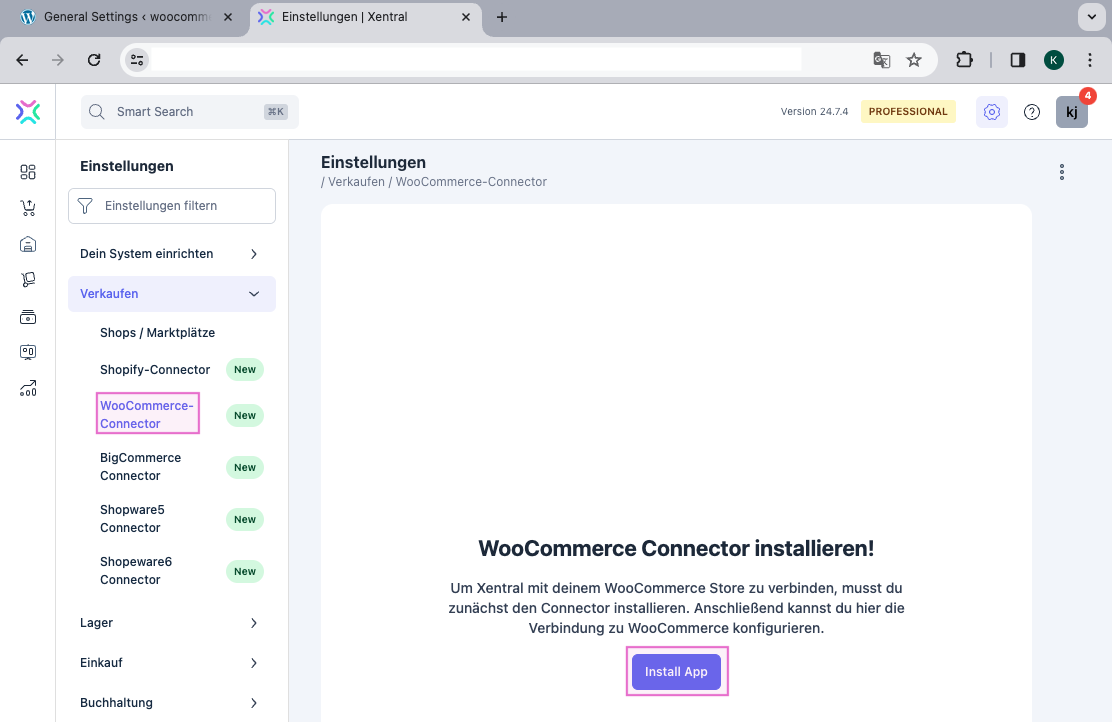Screen dimensions: 1112x722
Task: Open the purchasing hand-truck icon in sidebar
Action: pos(28,280)
